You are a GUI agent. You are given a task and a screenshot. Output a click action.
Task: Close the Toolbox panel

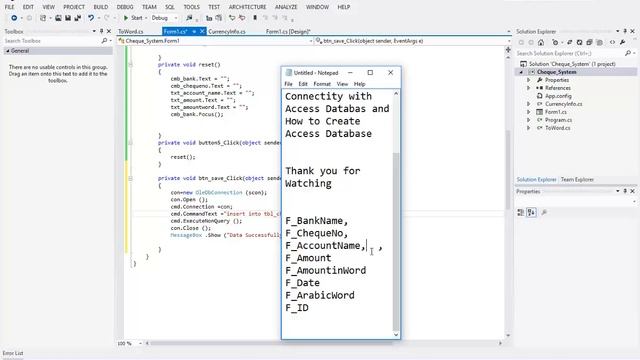click(x=109, y=31)
